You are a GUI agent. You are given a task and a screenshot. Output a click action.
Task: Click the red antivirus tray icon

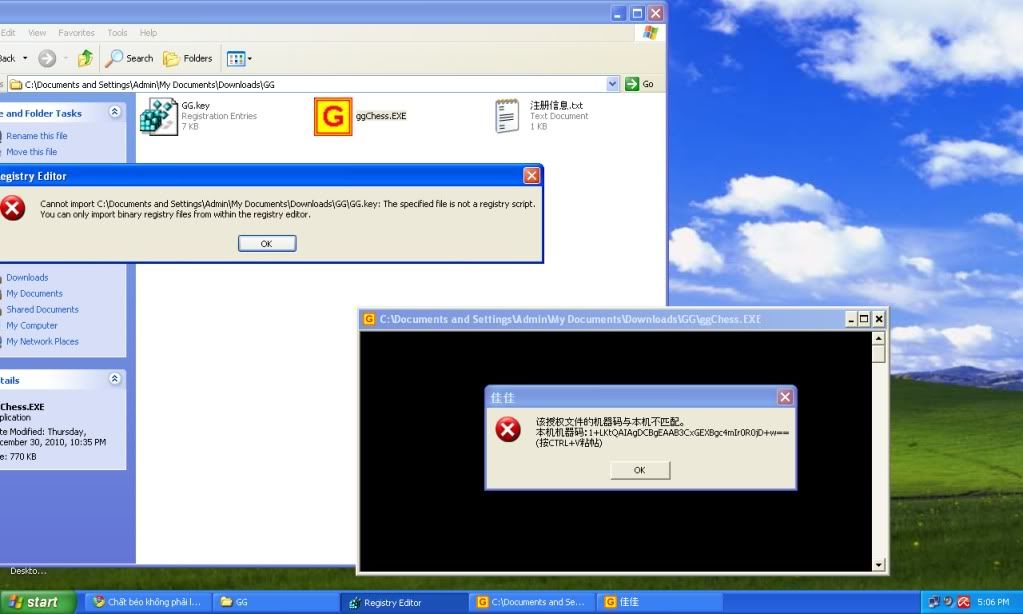click(x=964, y=602)
